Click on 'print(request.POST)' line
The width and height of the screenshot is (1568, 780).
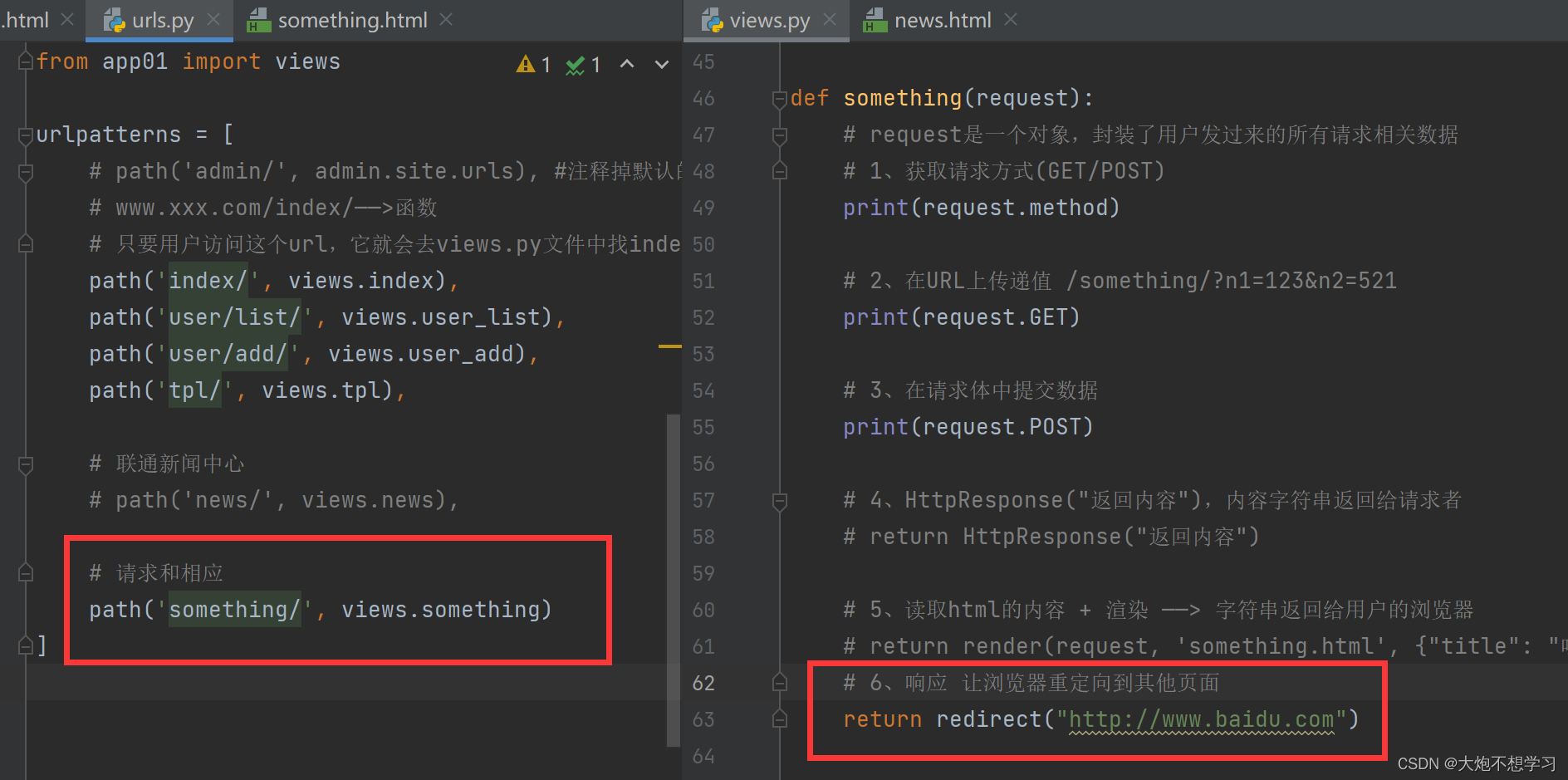coord(968,427)
